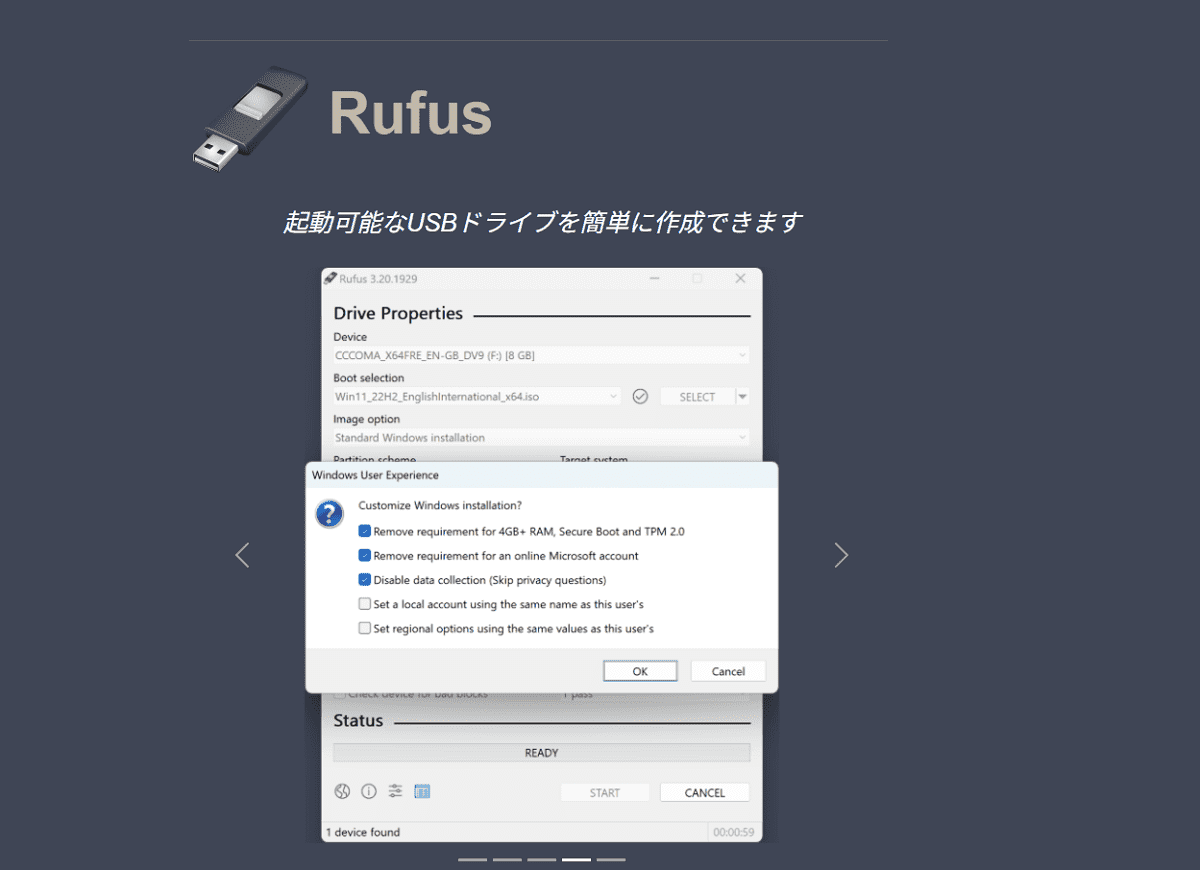Select the highlighted fourth carousel indicator dash
This screenshot has width=1200, height=870.
point(576,859)
